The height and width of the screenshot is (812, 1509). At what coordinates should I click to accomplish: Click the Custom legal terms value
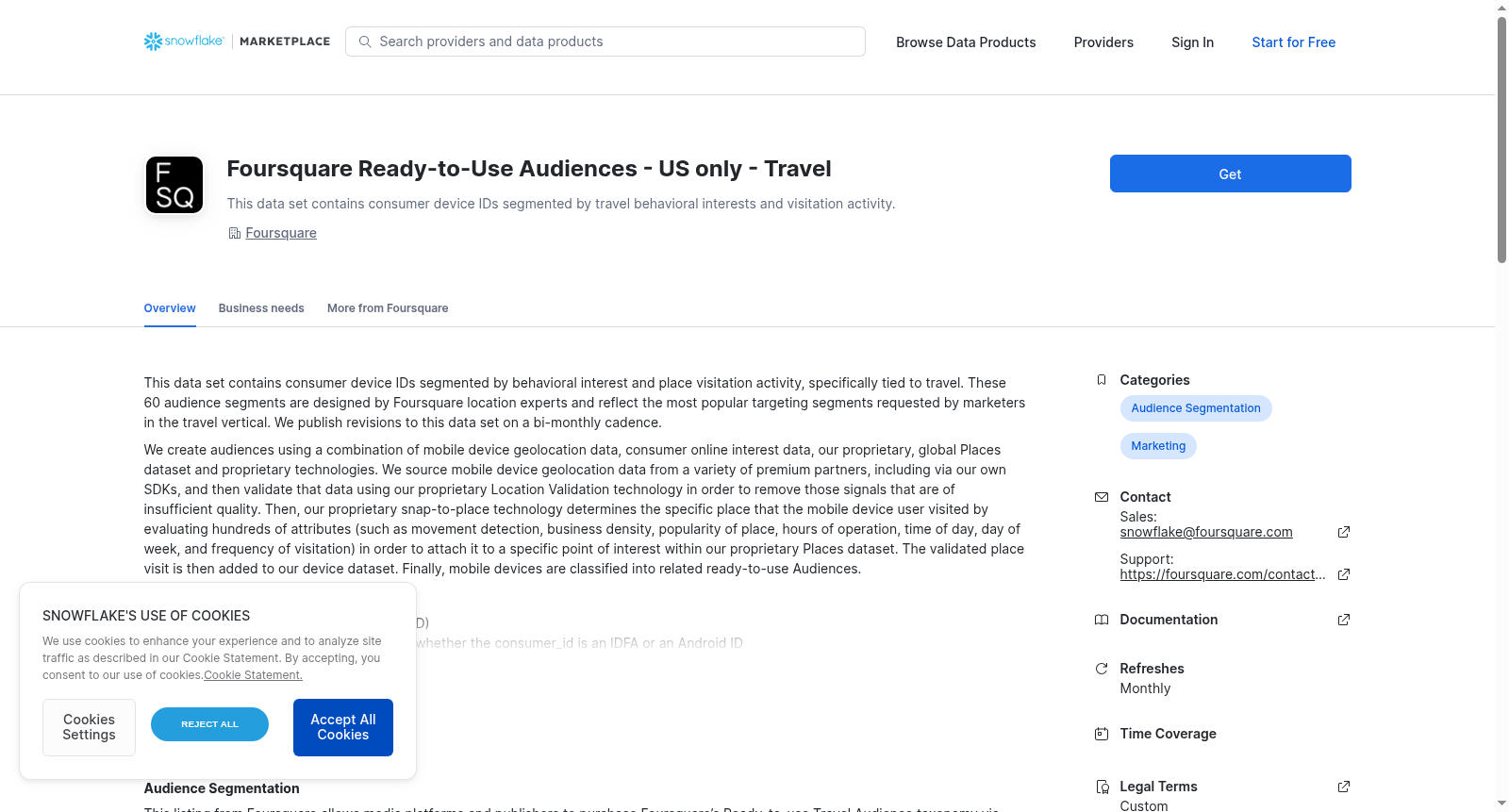point(1144,805)
